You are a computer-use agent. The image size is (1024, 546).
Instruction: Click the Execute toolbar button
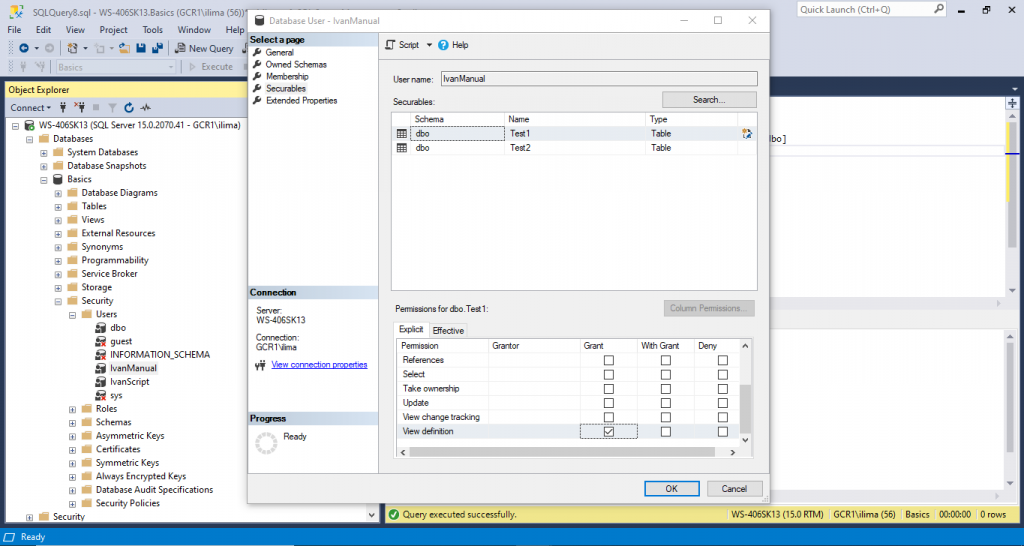(x=211, y=67)
